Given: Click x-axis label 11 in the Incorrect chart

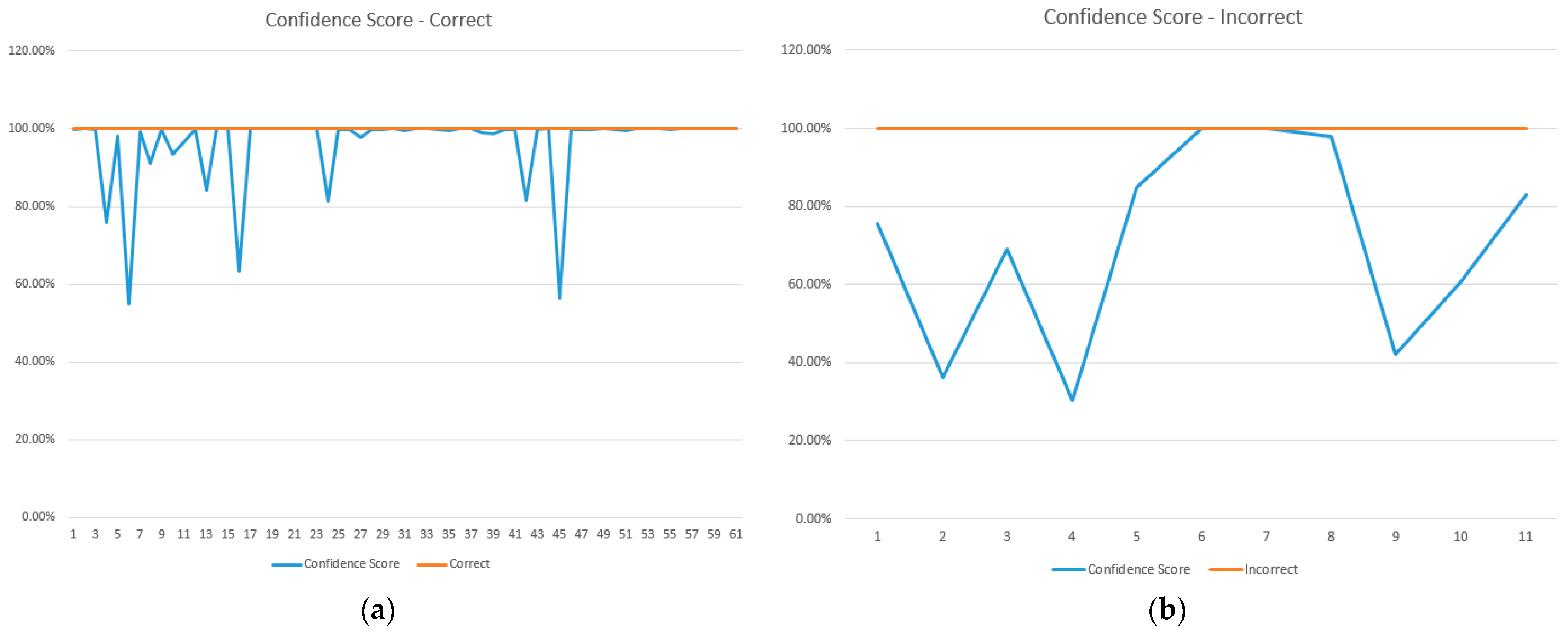Looking at the screenshot, I should pyautogui.click(x=1525, y=536).
